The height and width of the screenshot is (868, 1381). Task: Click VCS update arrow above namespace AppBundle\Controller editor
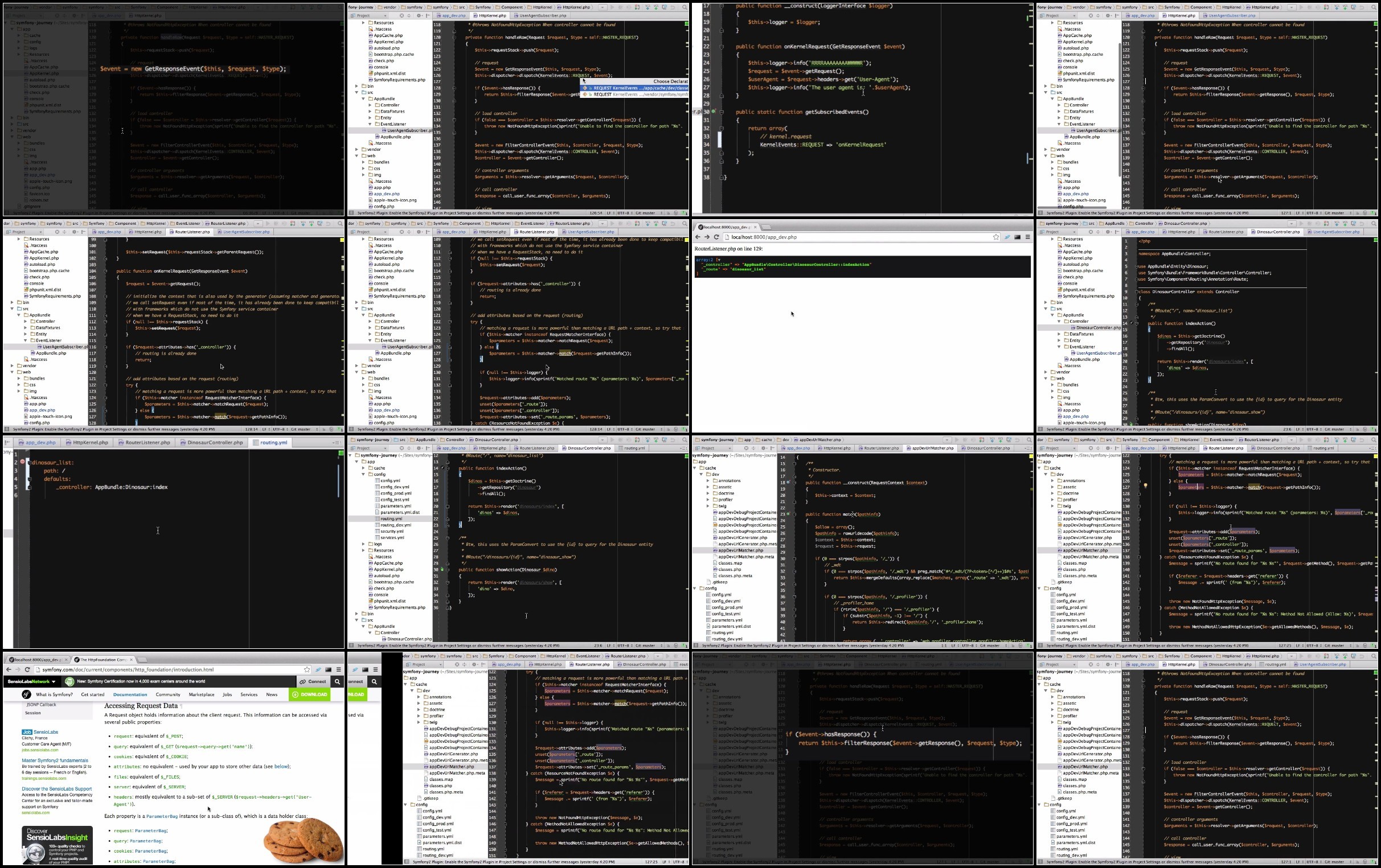pos(1336,224)
